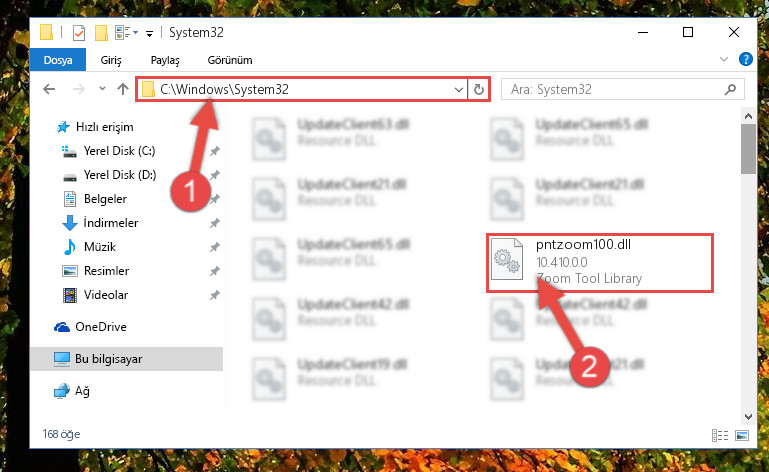Open recent locations dropdown arrow
The image size is (769, 472).
[x=102, y=89]
